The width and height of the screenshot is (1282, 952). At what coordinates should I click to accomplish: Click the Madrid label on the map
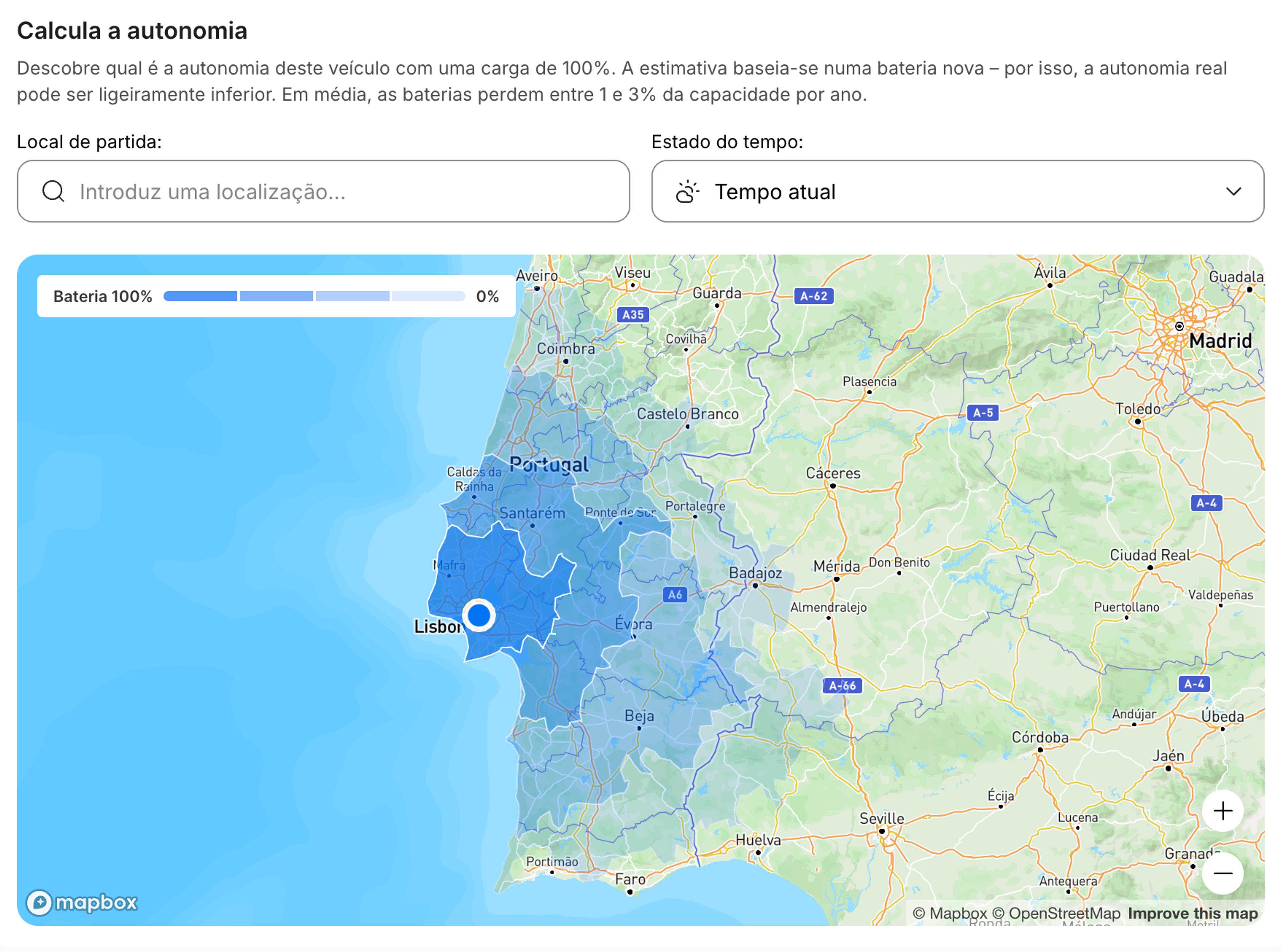click(x=1220, y=341)
